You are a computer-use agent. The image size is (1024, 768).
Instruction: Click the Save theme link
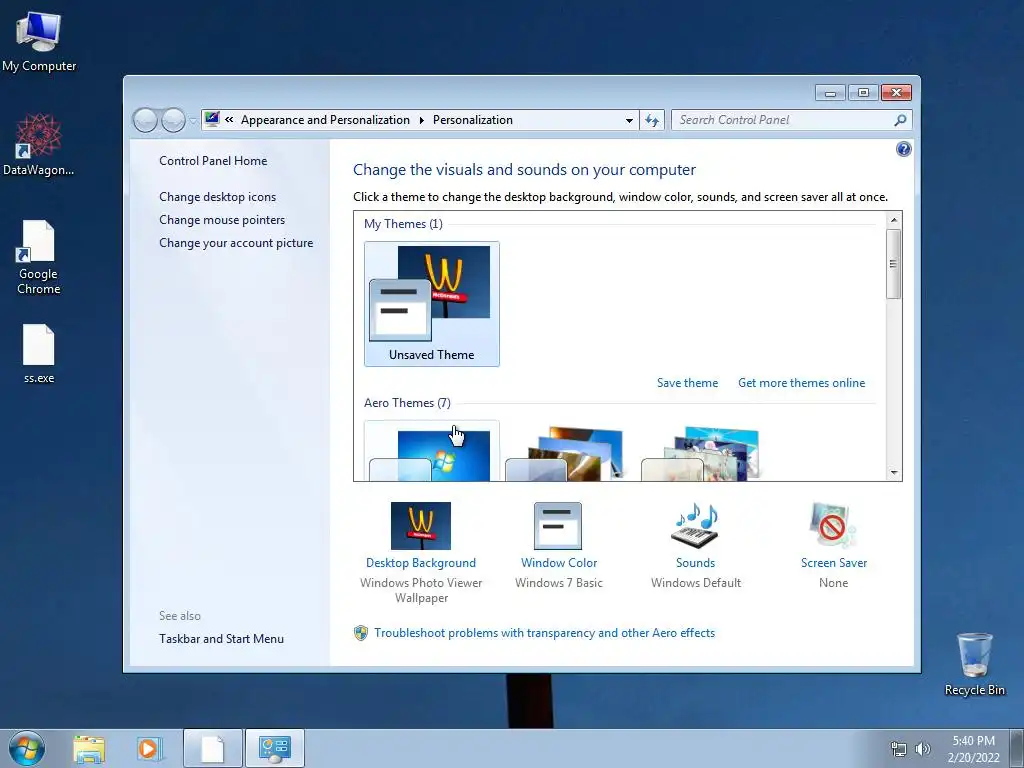687,383
